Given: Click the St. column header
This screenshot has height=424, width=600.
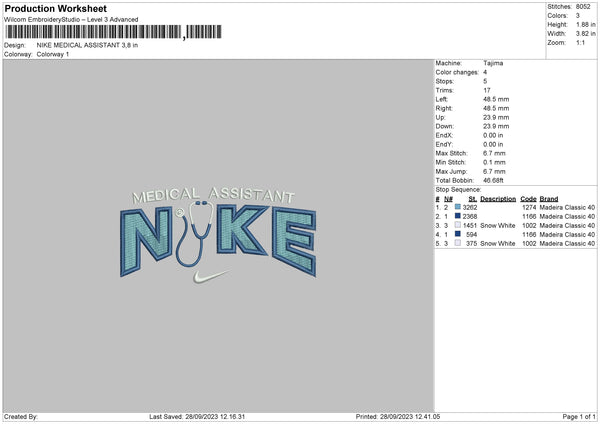Looking at the screenshot, I should [472, 197].
